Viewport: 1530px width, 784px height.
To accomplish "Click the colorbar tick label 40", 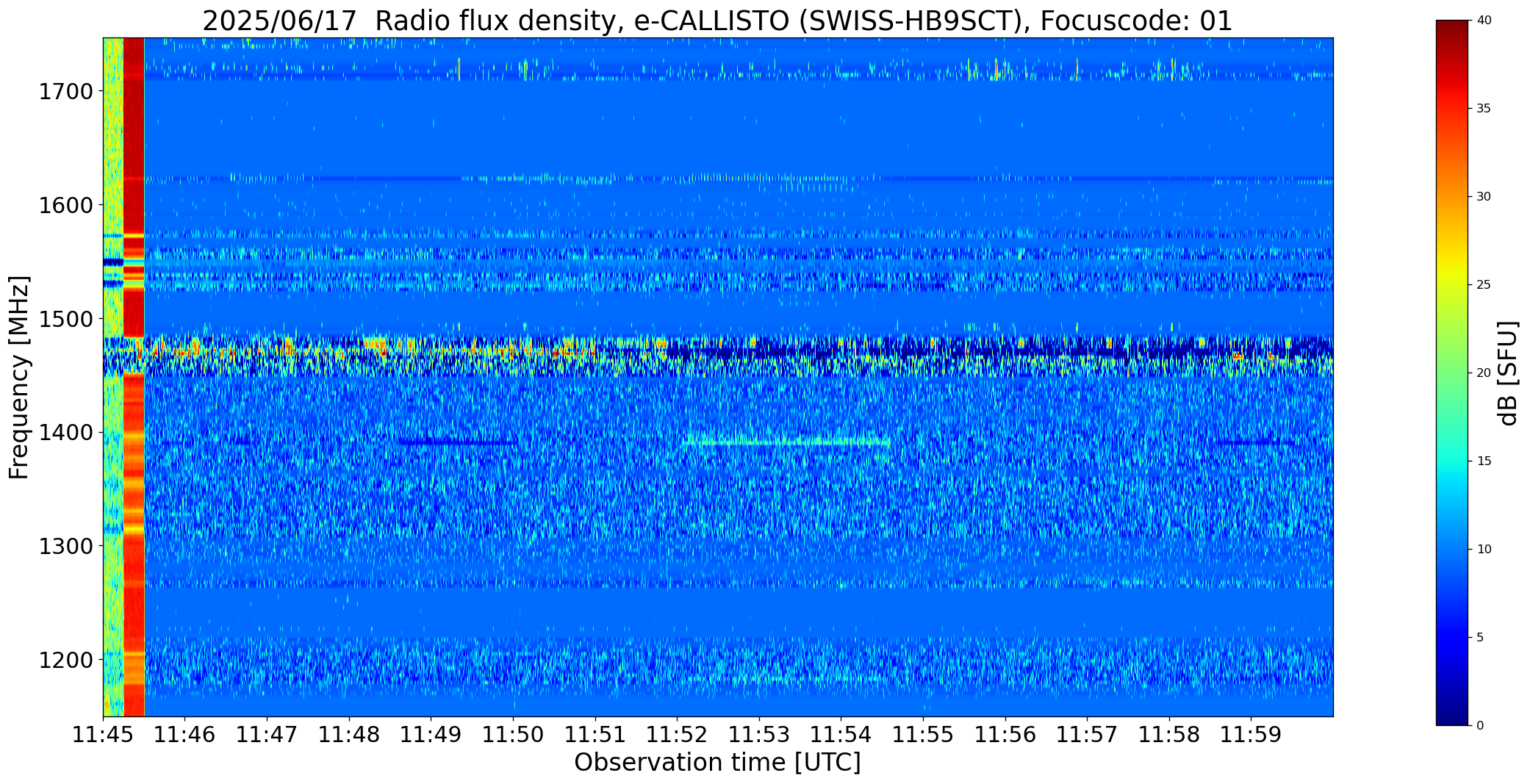I will (x=1484, y=21).
